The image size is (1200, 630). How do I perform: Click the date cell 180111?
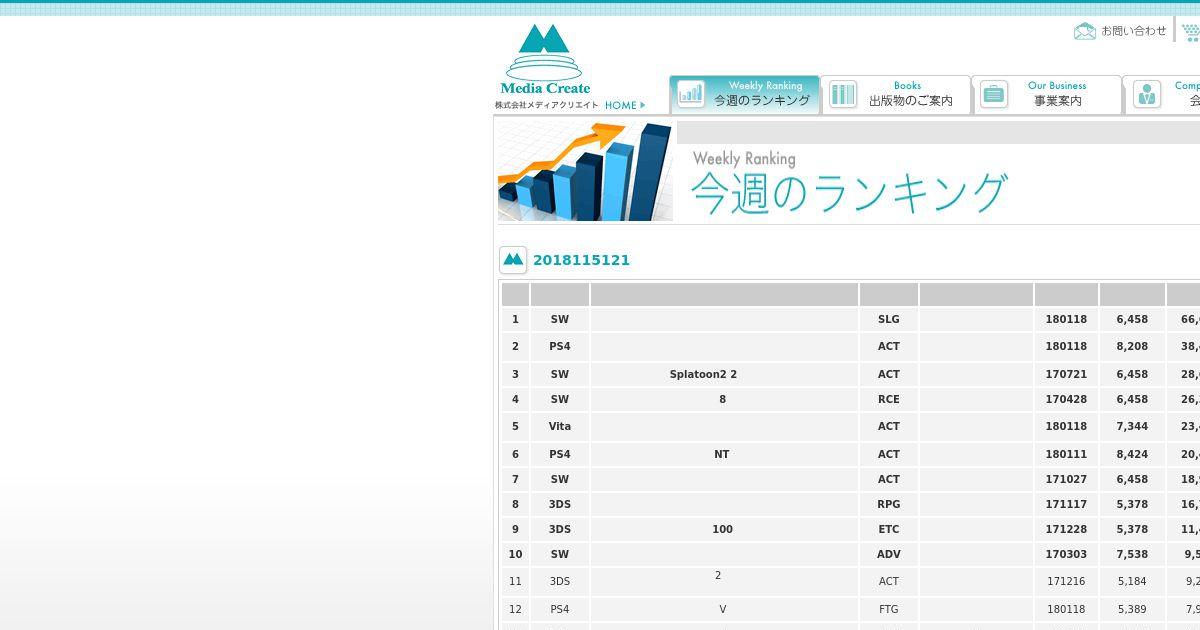pyautogui.click(x=1066, y=454)
